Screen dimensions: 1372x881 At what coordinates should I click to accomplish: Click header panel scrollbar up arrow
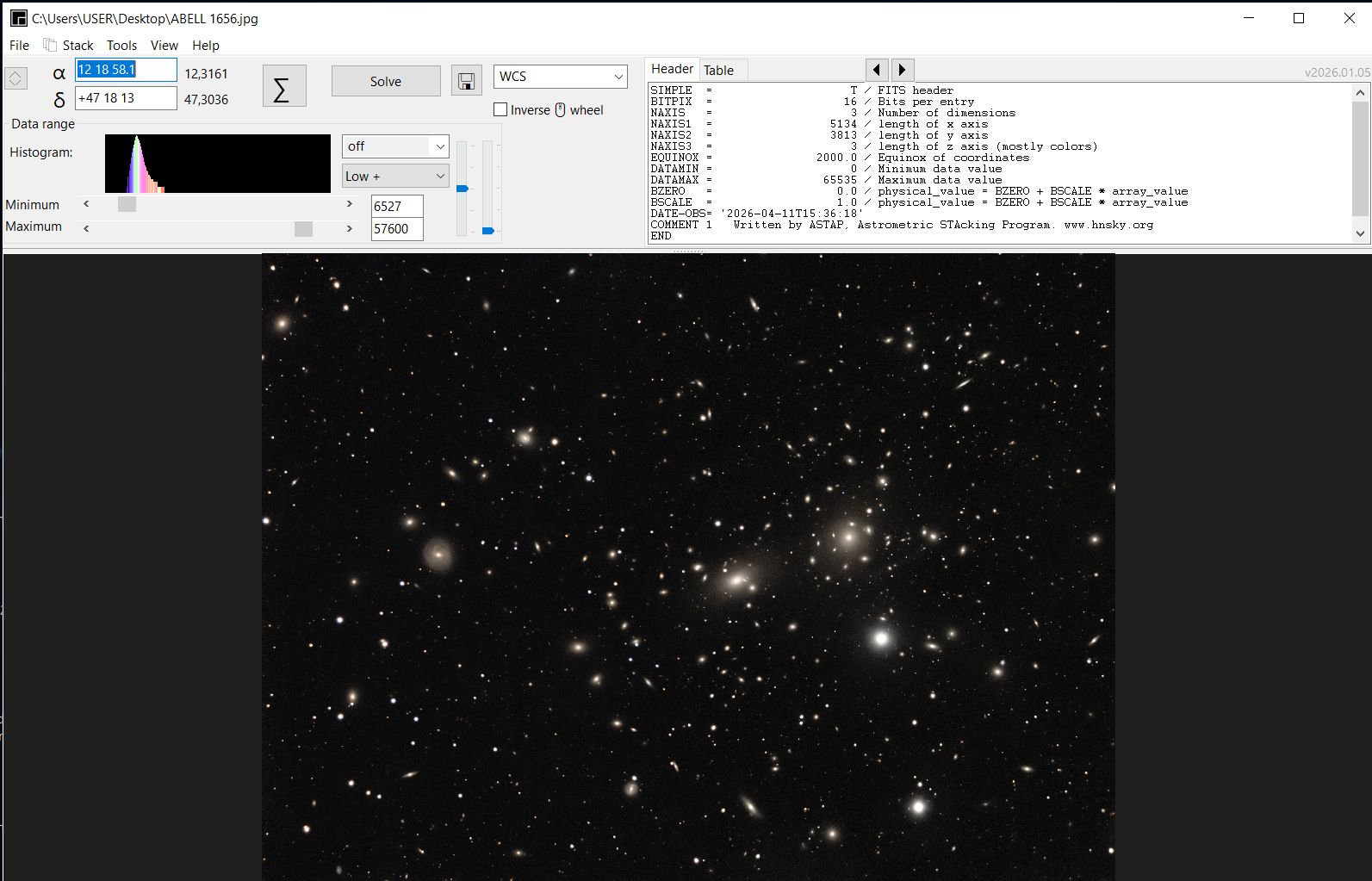pyautogui.click(x=1360, y=92)
